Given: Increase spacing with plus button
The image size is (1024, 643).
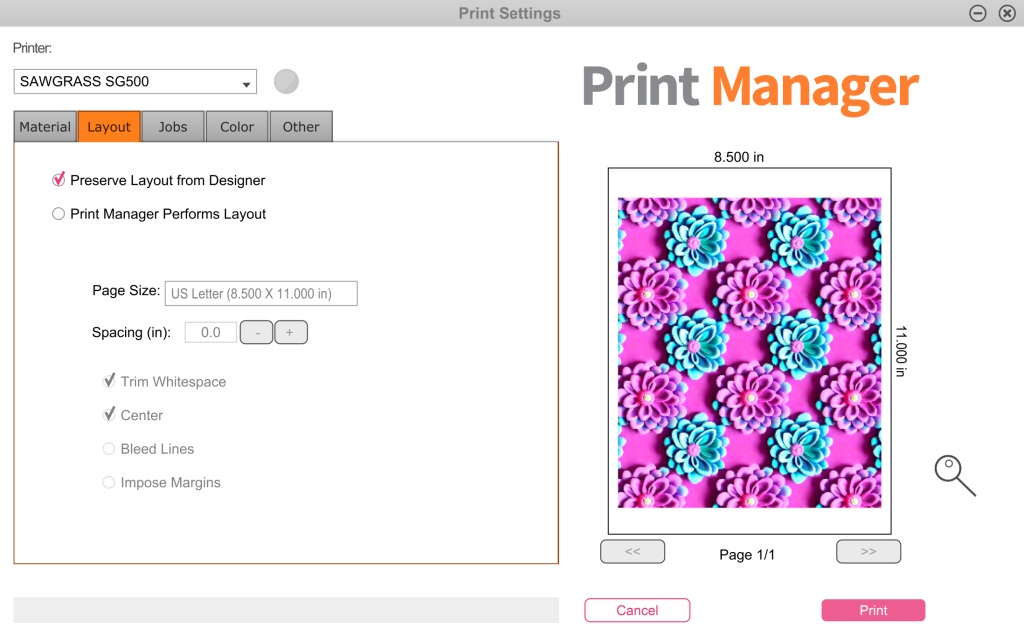Looking at the screenshot, I should 290,332.
